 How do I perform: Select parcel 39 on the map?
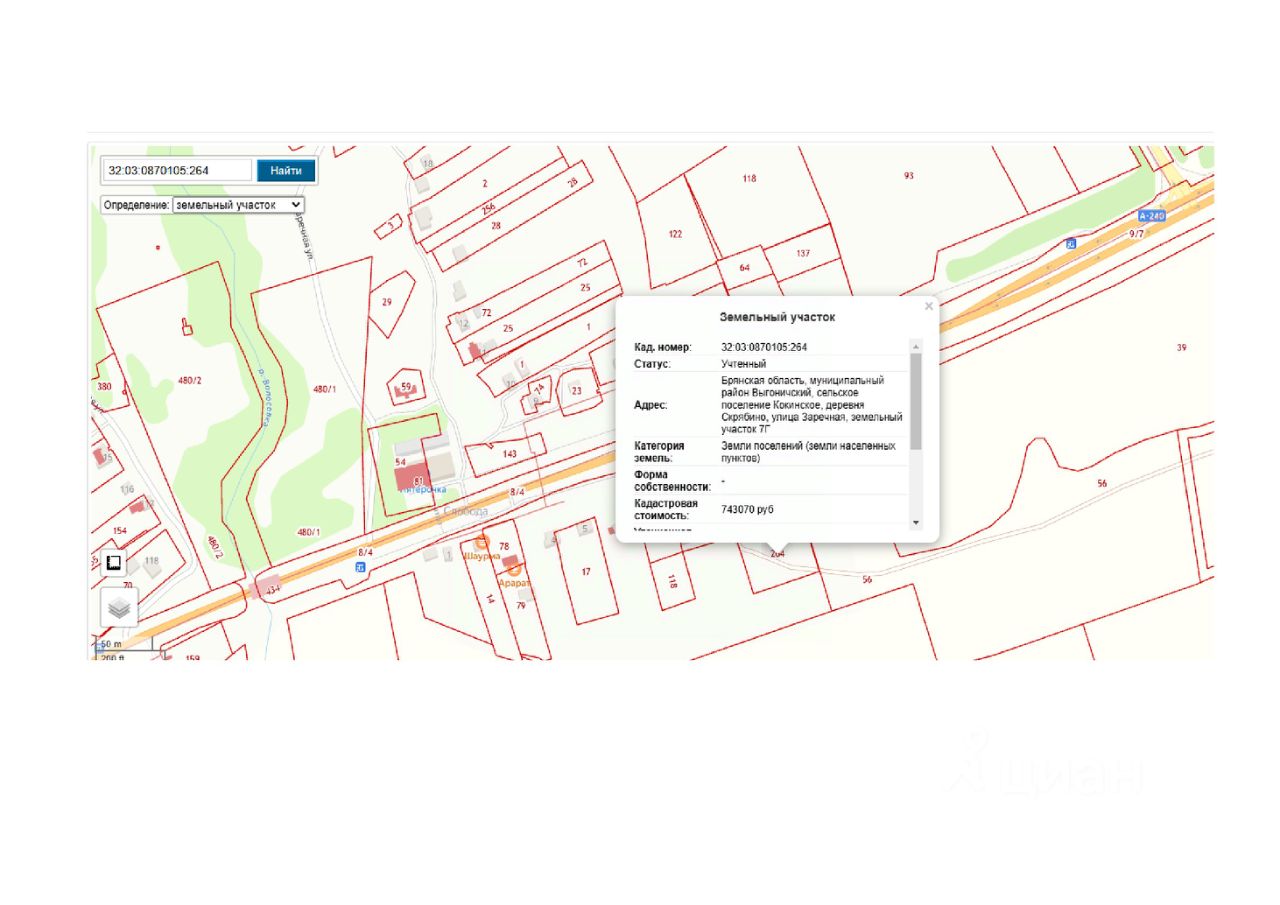(x=1182, y=348)
